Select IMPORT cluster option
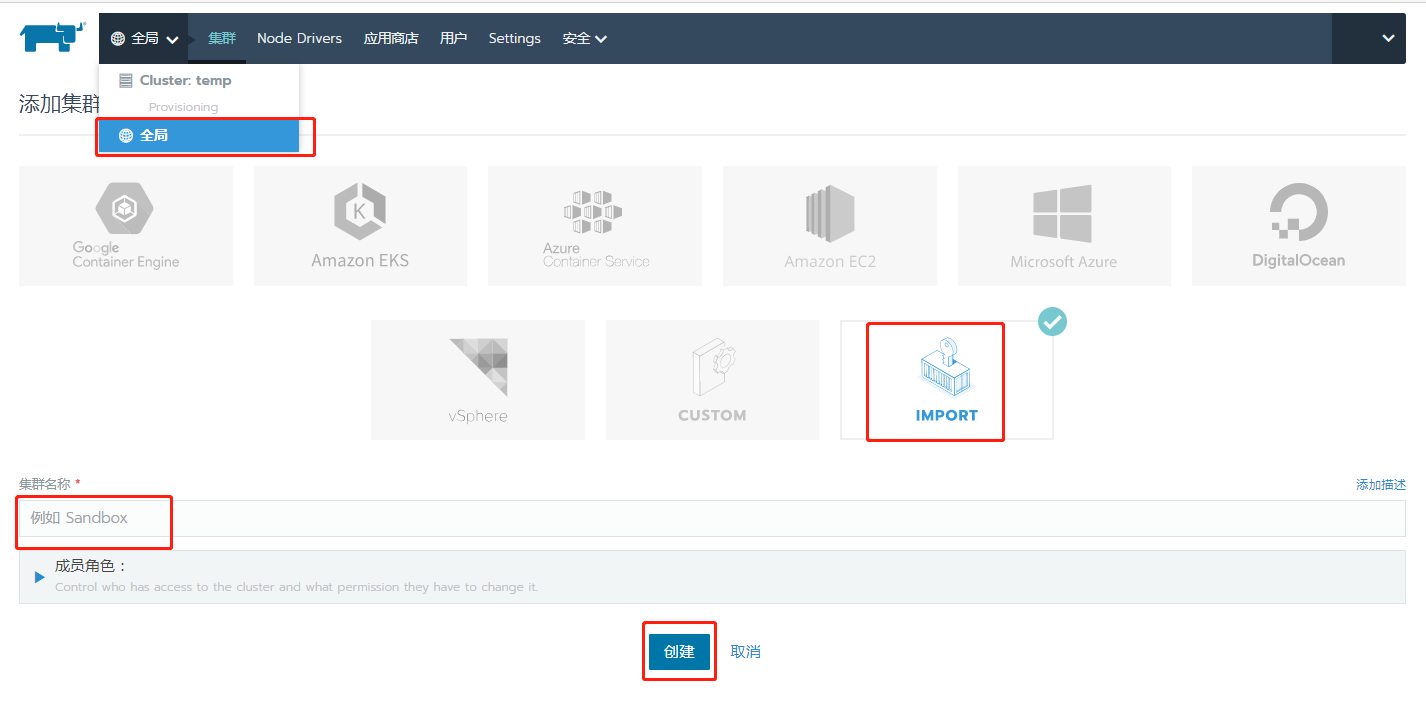This screenshot has height=708, width=1426. [x=946, y=380]
